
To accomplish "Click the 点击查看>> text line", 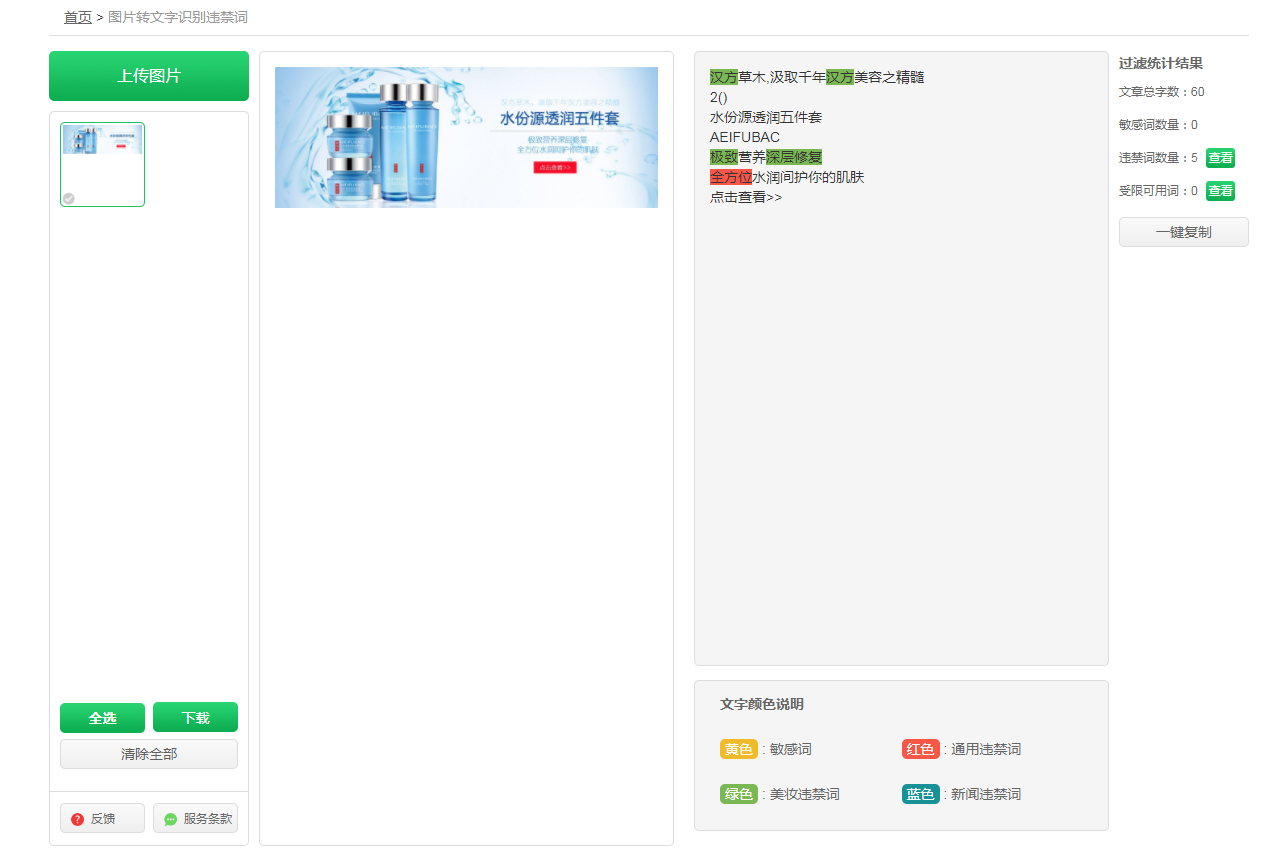I will [x=746, y=197].
